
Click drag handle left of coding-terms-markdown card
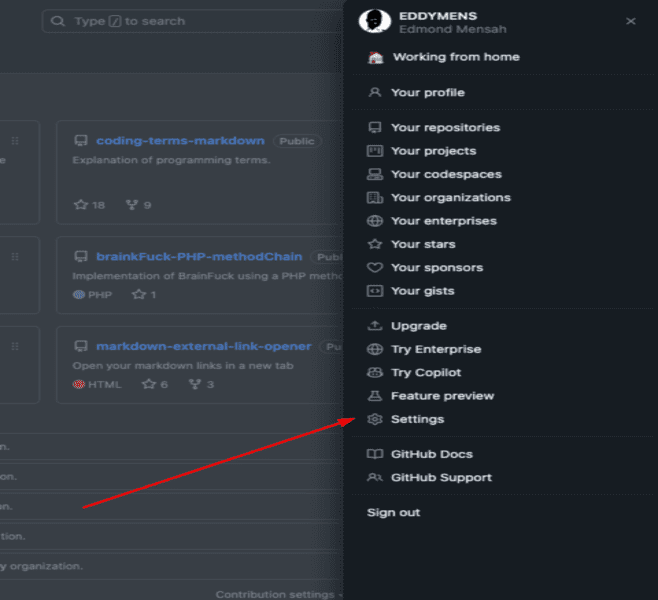coord(15,141)
